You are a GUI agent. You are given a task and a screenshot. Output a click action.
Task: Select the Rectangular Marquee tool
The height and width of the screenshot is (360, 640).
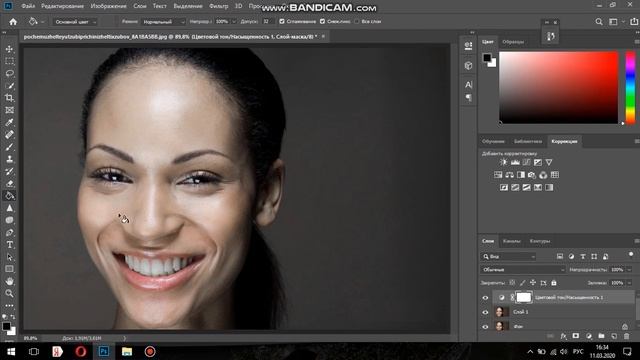[9, 61]
